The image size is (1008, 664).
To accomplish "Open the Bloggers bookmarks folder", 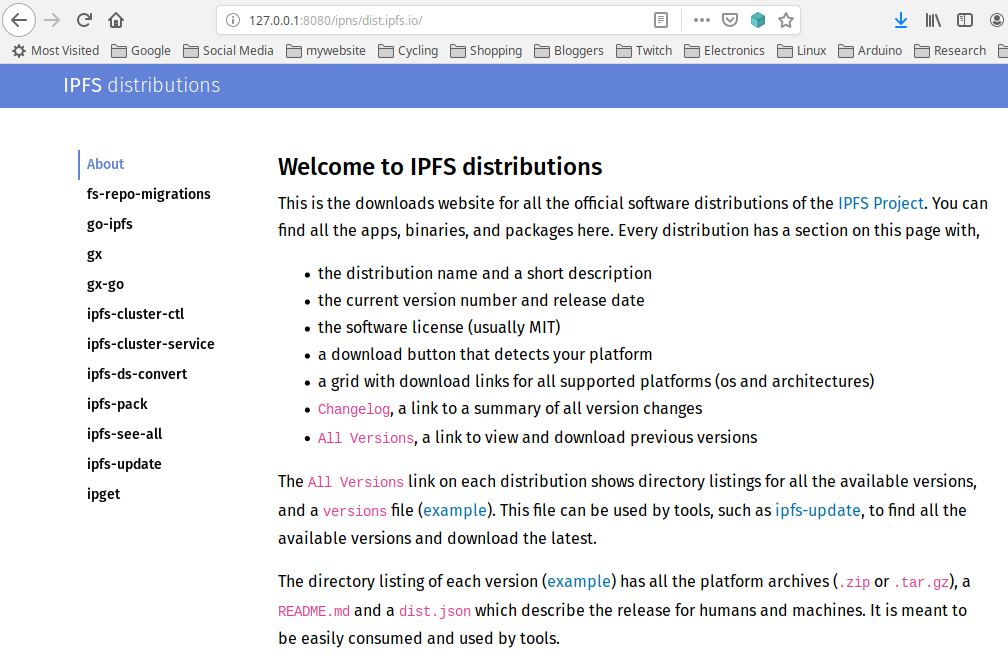I will tap(569, 50).
